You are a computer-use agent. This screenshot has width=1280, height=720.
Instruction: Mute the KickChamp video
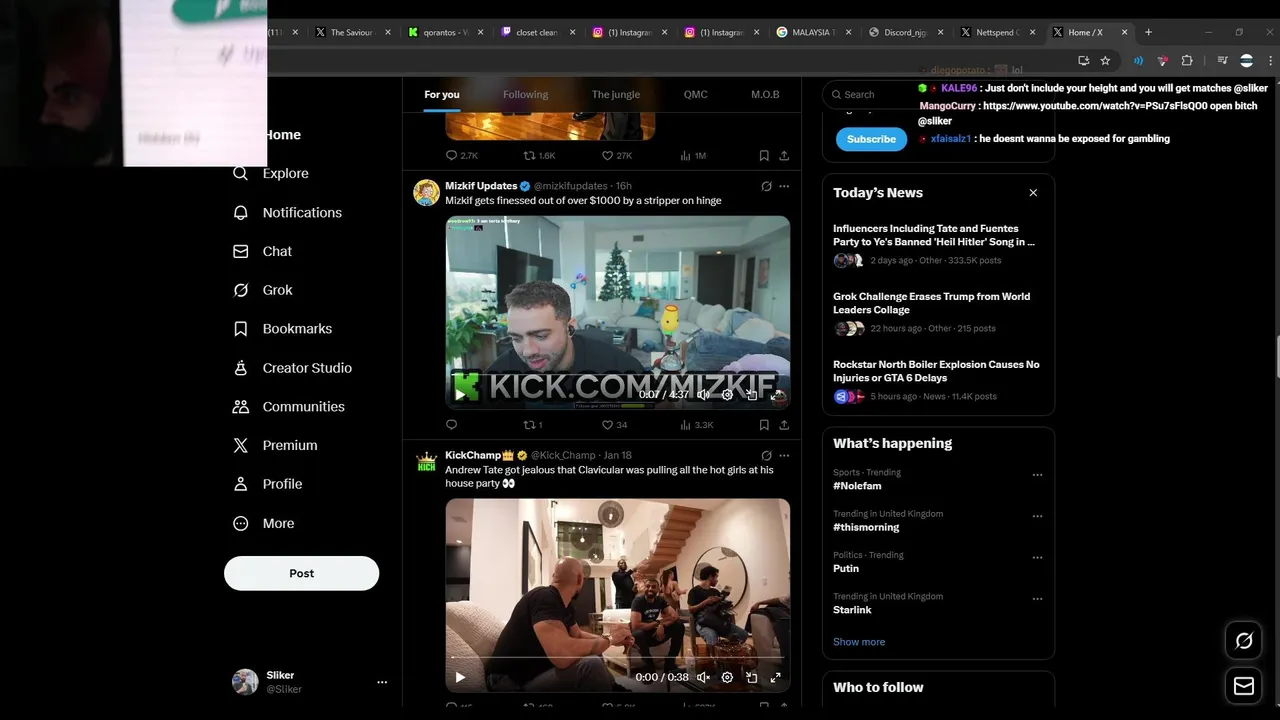(x=703, y=677)
